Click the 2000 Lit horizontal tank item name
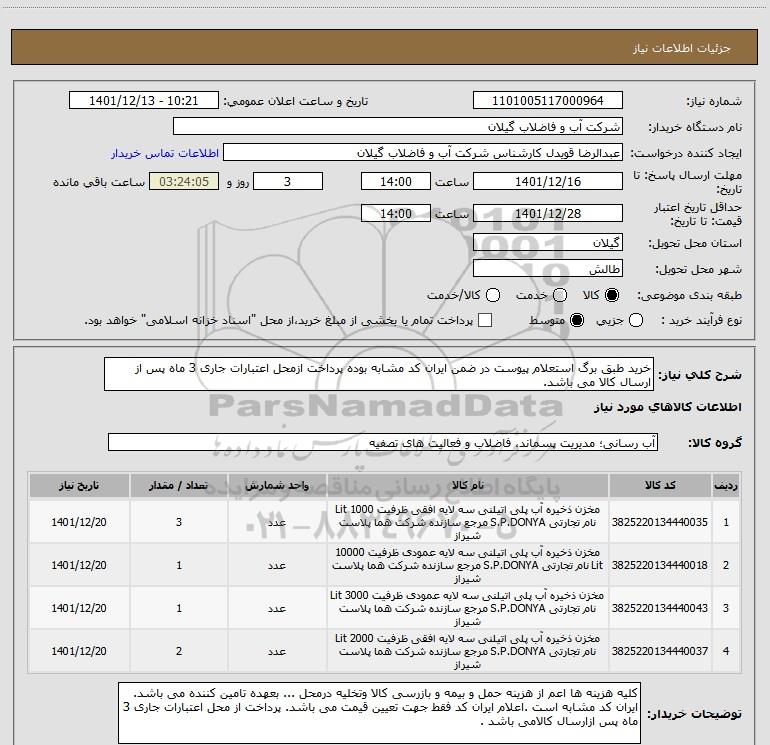The height and width of the screenshot is (745, 770). (468, 651)
